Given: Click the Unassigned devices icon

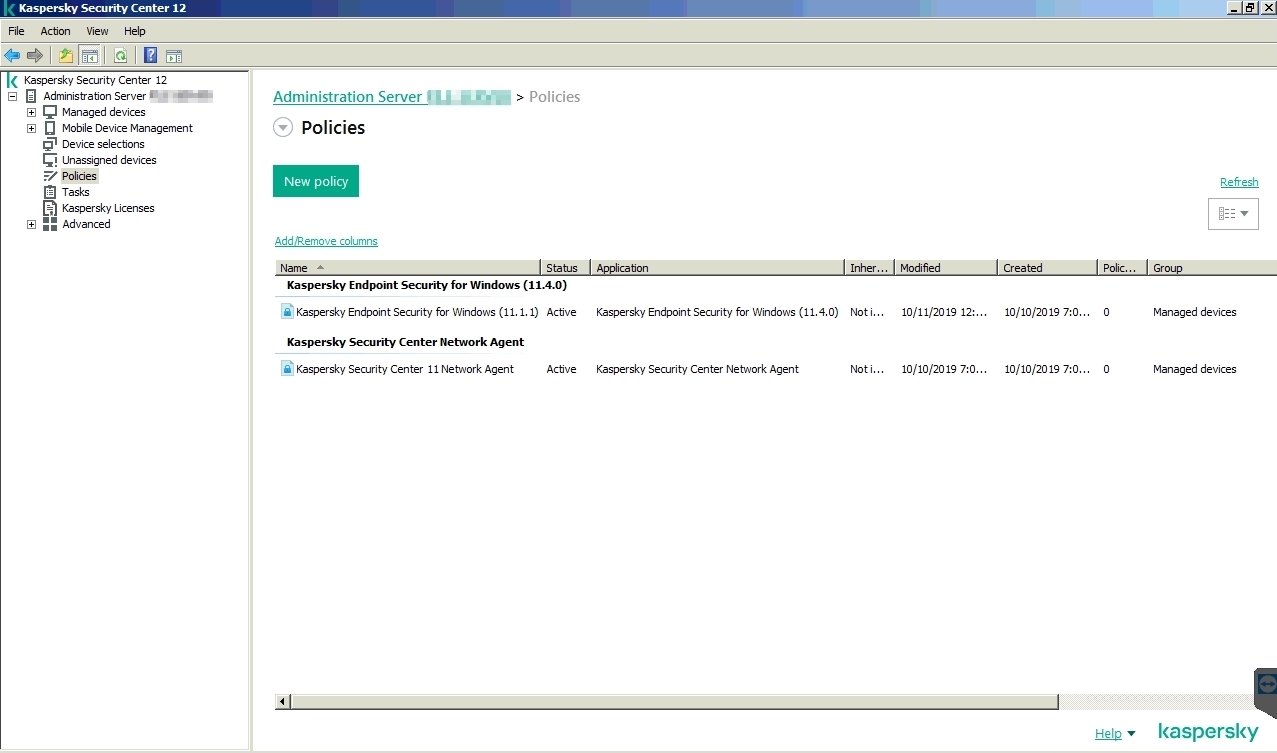Looking at the screenshot, I should pyautogui.click(x=50, y=160).
